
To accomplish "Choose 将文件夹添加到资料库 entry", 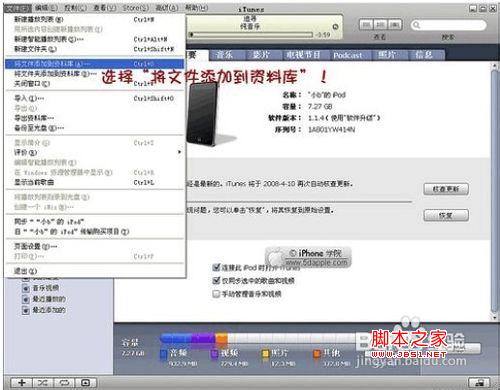I will point(95,74).
